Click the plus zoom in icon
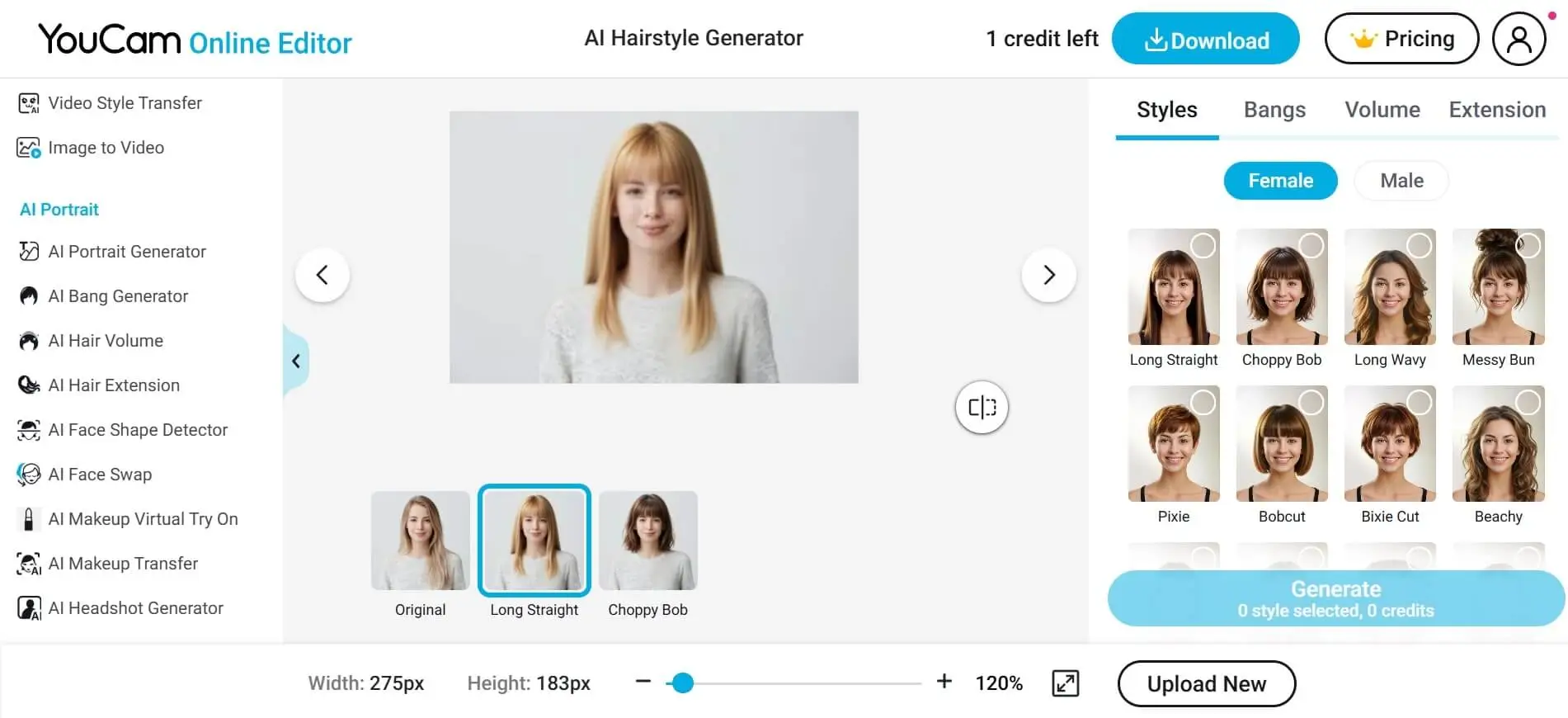The height and width of the screenshot is (718, 1568). coord(944,681)
